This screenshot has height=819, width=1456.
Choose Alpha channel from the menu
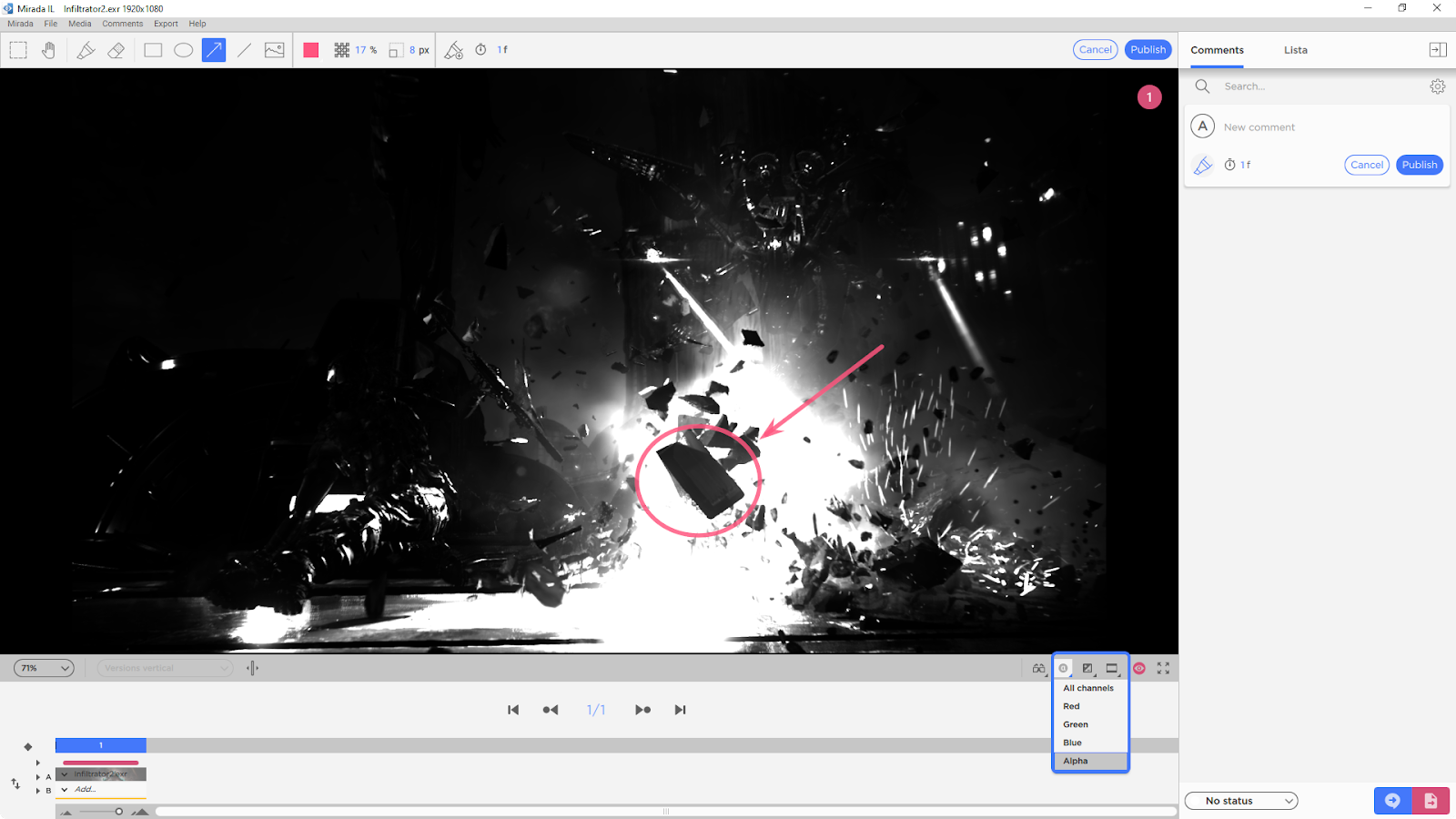point(1090,761)
